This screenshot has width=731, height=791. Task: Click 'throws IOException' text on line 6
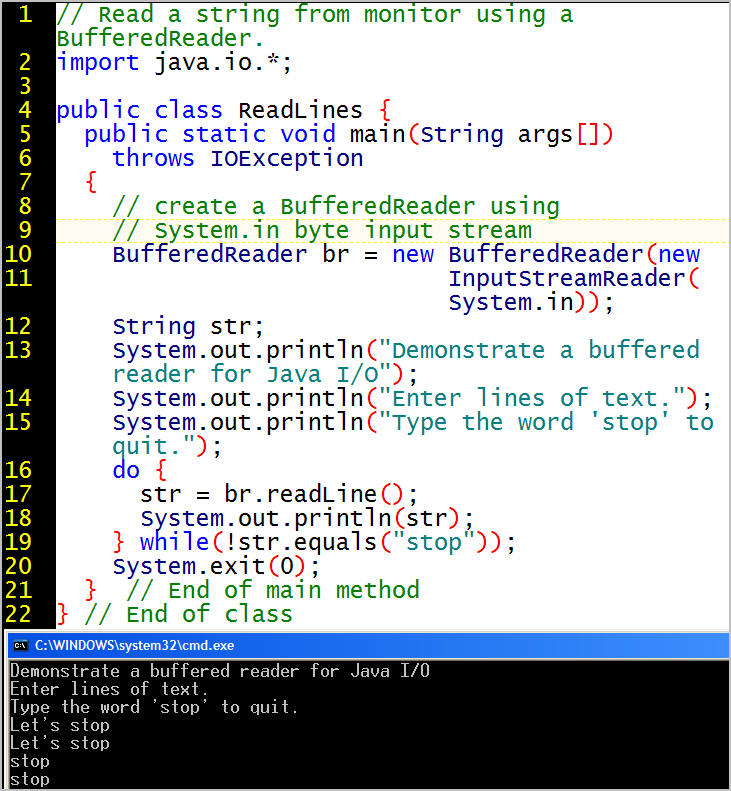coord(238,158)
